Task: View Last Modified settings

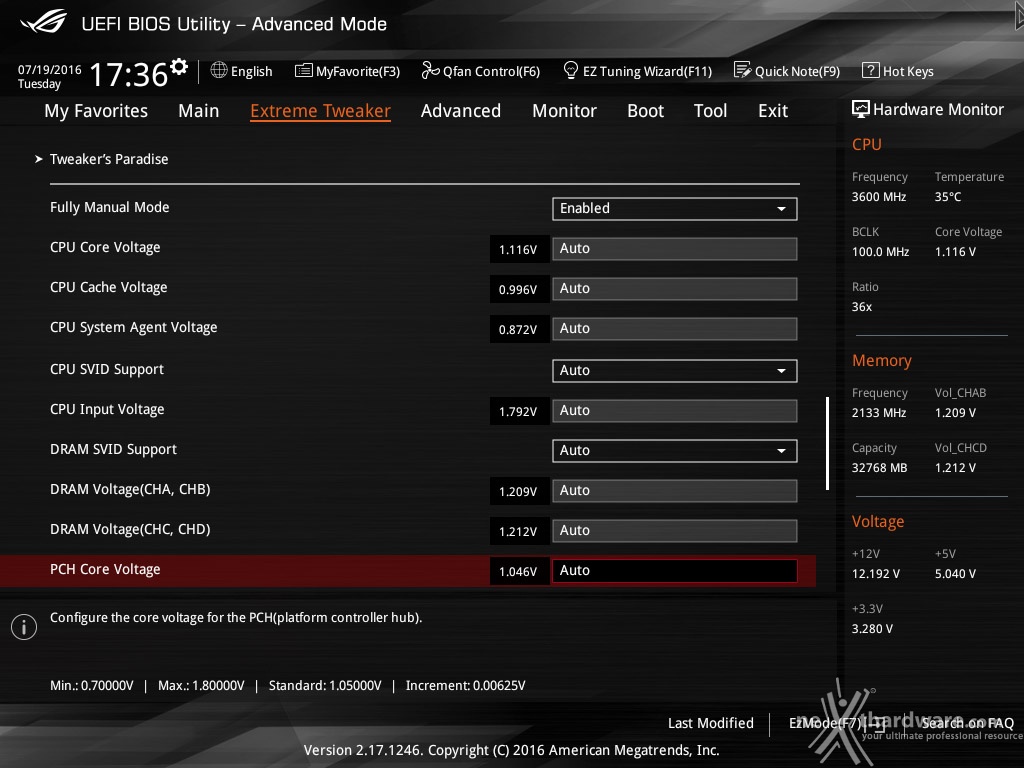Action: (711, 723)
